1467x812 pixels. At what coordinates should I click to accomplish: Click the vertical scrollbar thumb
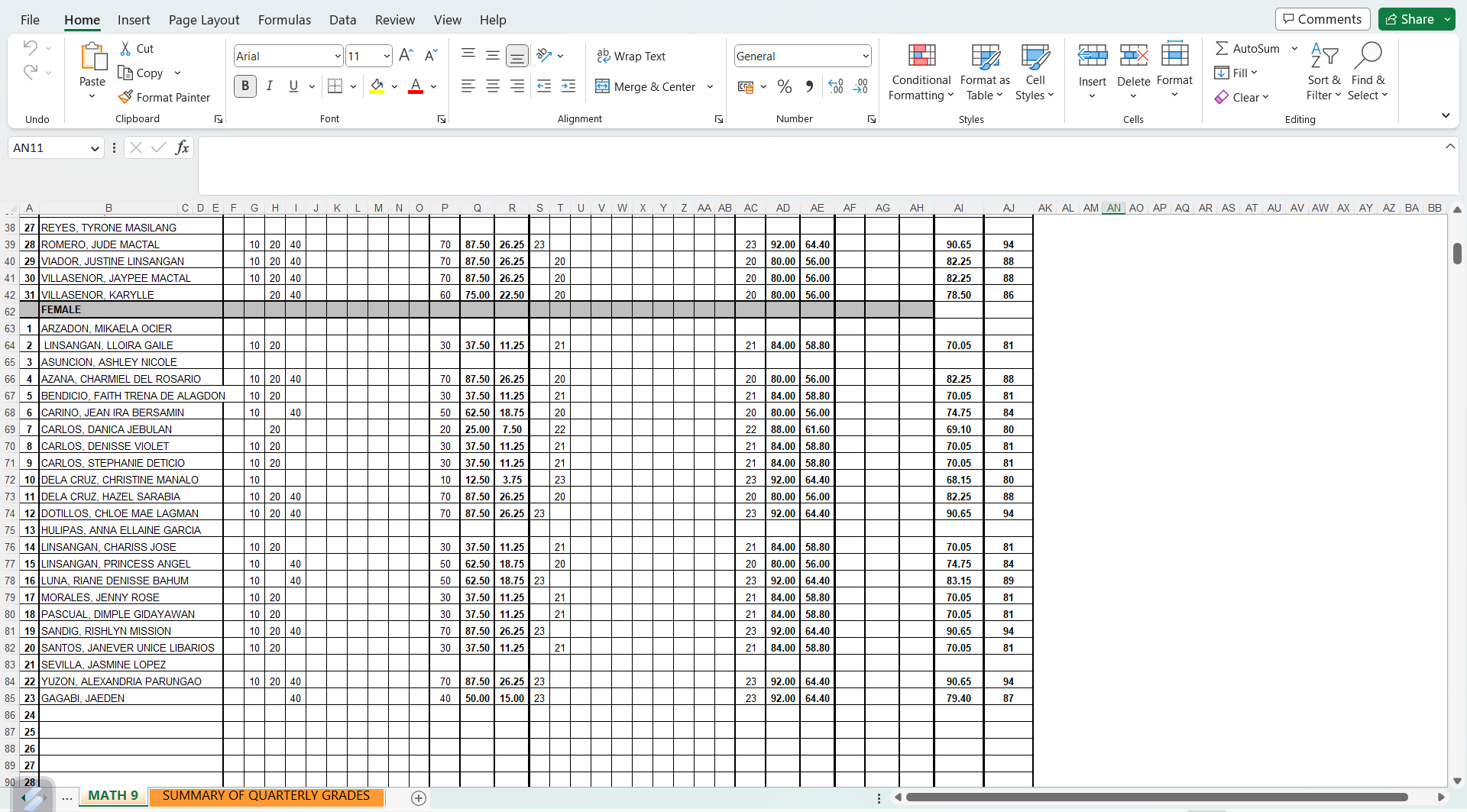tap(1457, 254)
